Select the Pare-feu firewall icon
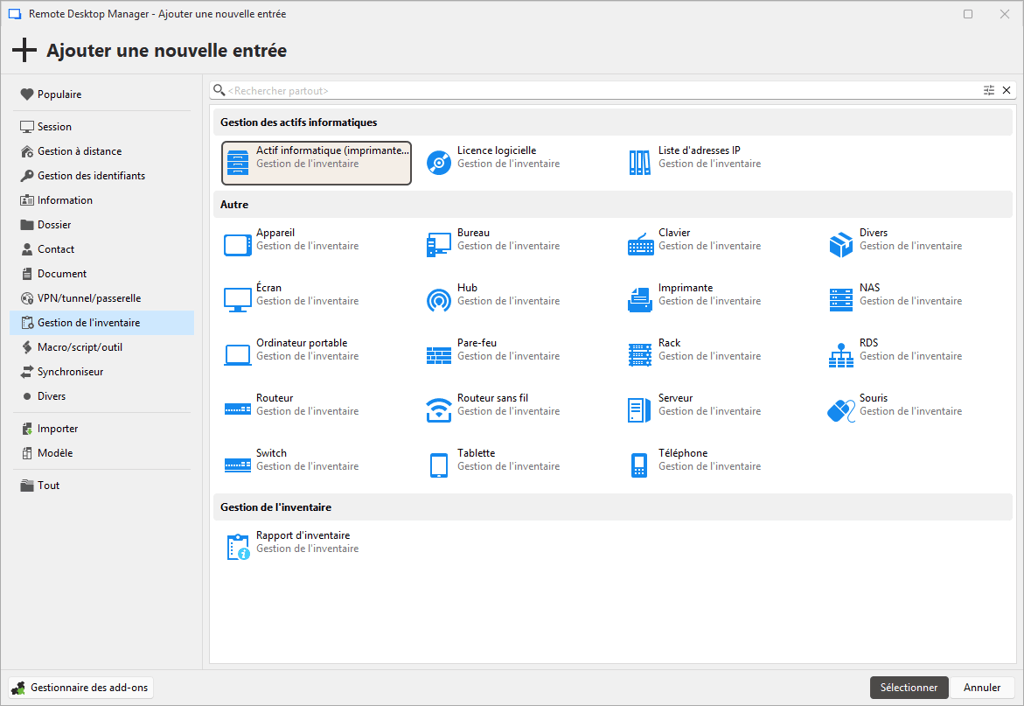The width and height of the screenshot is (1024, 706). coord(438,355)
